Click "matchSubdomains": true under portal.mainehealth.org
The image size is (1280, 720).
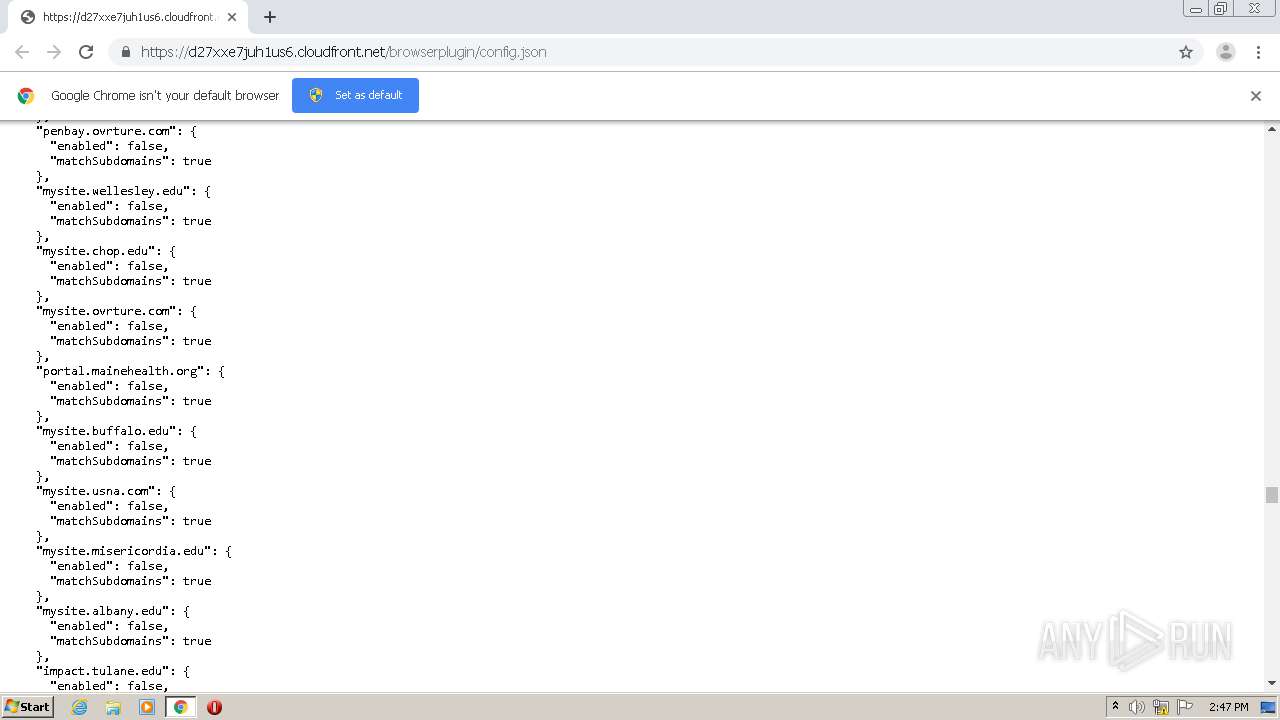tap(131, 401)
